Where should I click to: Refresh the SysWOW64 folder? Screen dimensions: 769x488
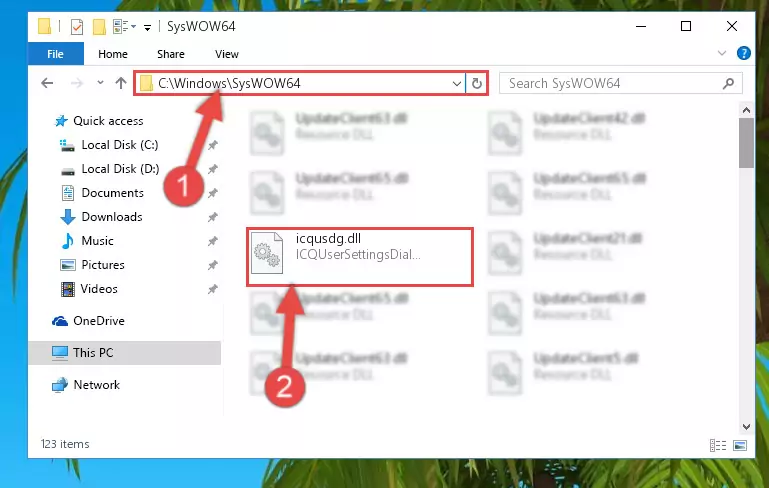(x=477, y=83)
